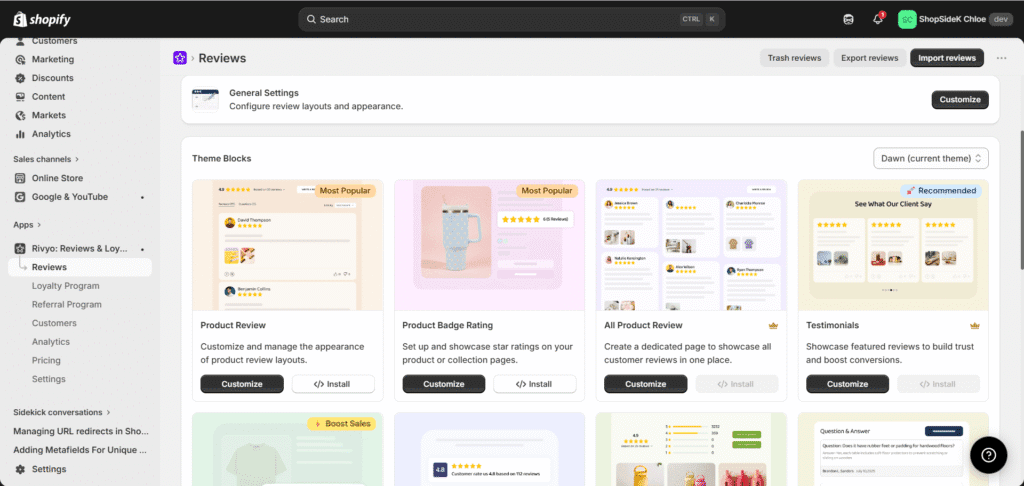The width and height of the screenshot is (1024, 486).
Task: Open the ShopSideK Chloe account menu
Action: pos(955,19)
